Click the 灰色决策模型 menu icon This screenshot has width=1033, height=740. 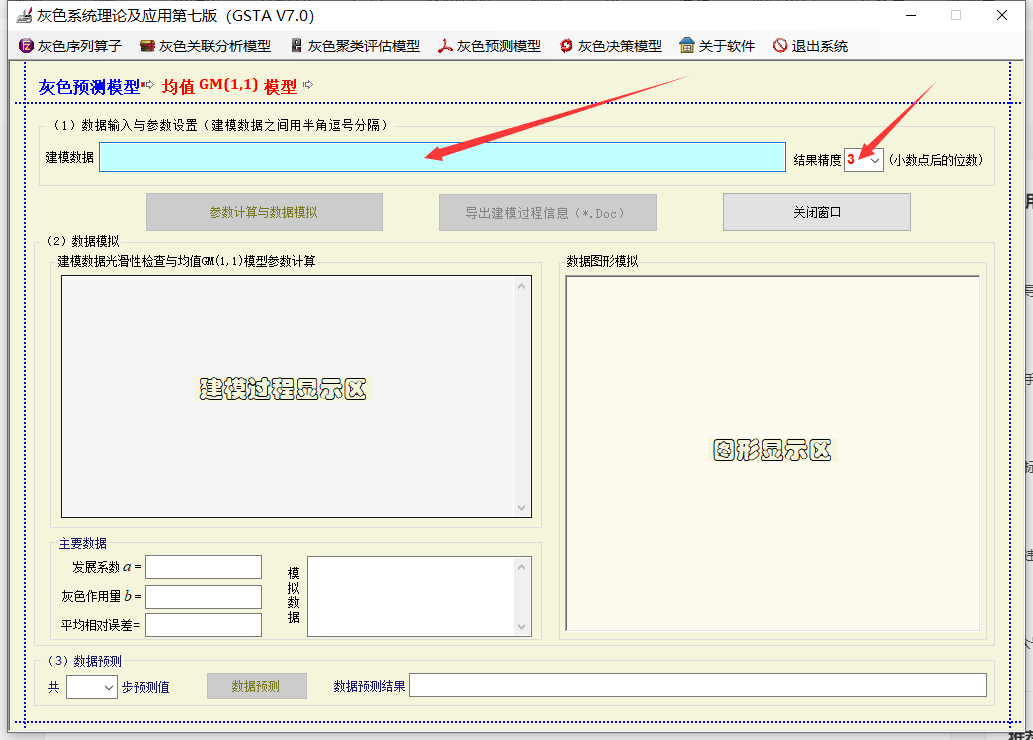566,45
